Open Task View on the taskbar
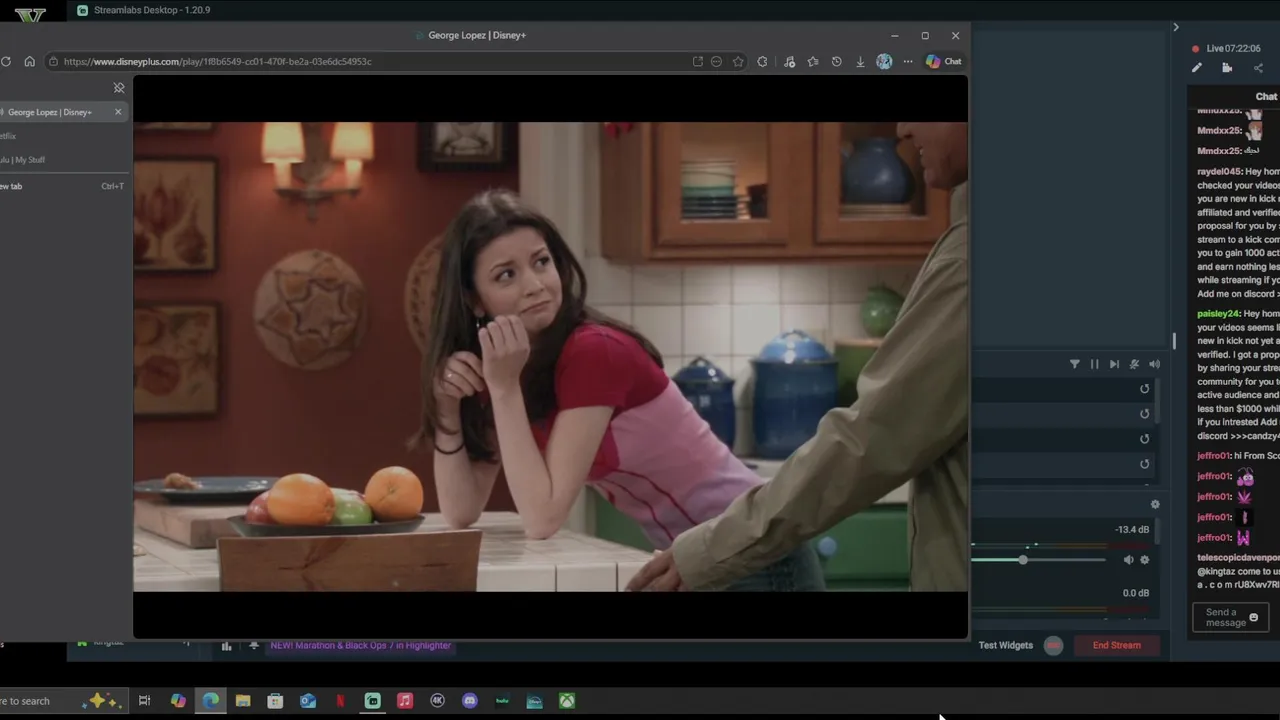Screen dimensions: 1280x720 [x=144, y=701]
